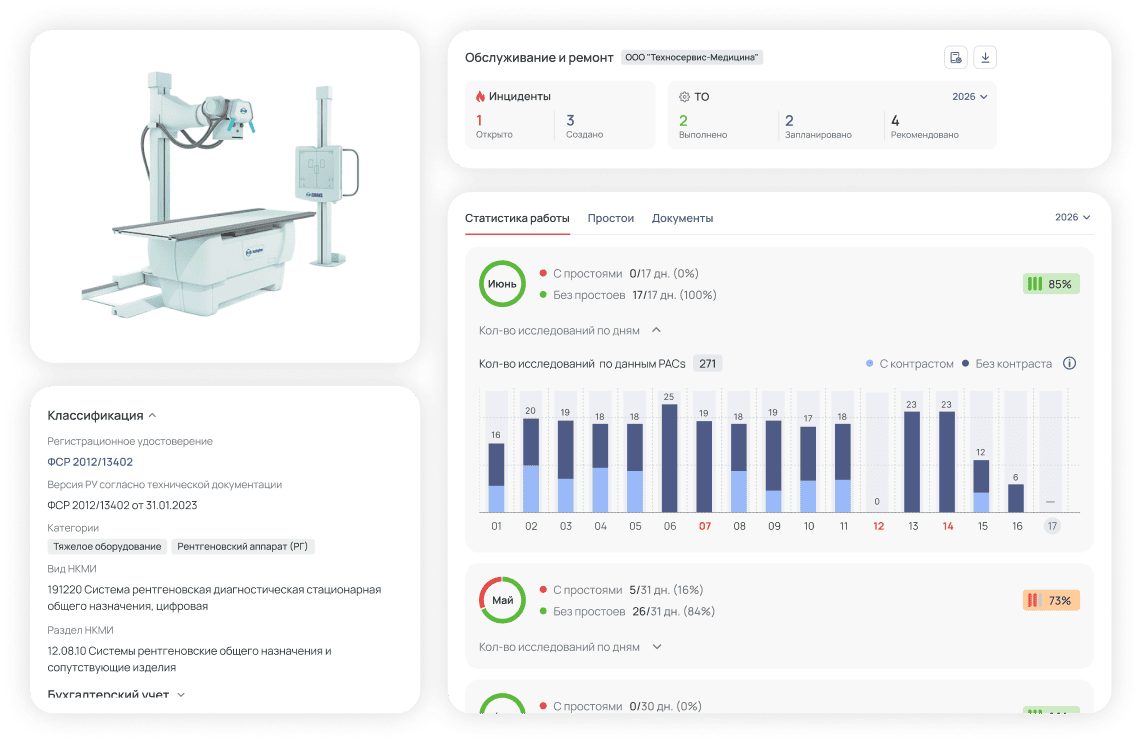The height and width of the screenshot is (744, 1142).
Task: Click the ООО Техносервис-Медицина tag
Action: click(692, 58)
